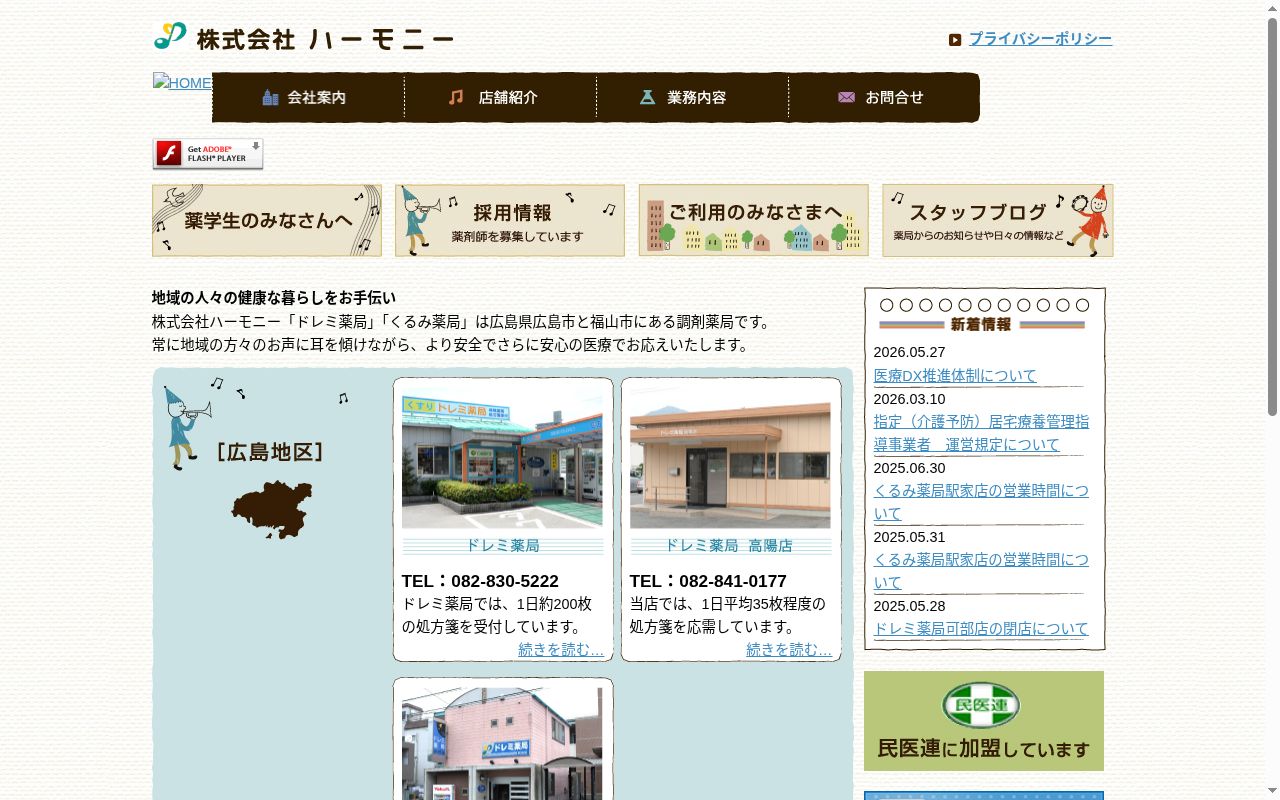Open the ご利用のみなさまへ banner

754,220
